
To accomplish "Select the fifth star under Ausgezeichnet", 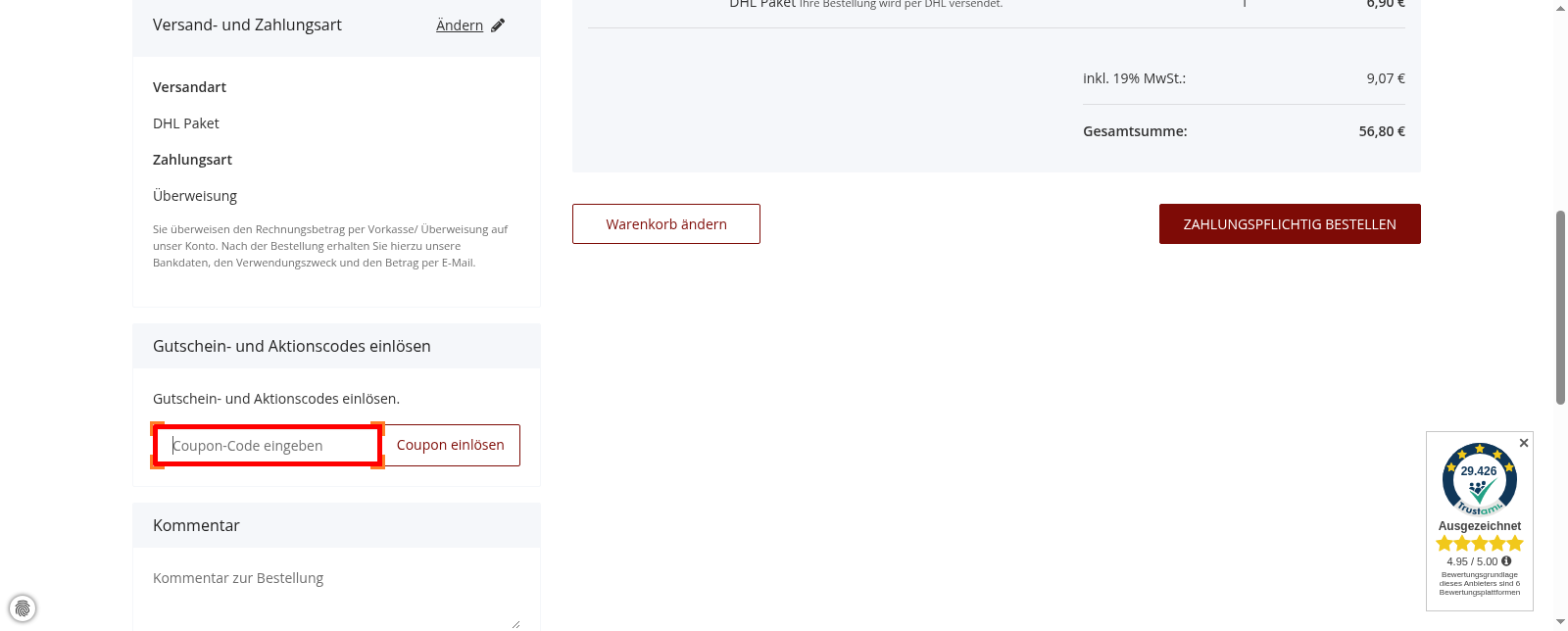I will tap(1514, 542).
